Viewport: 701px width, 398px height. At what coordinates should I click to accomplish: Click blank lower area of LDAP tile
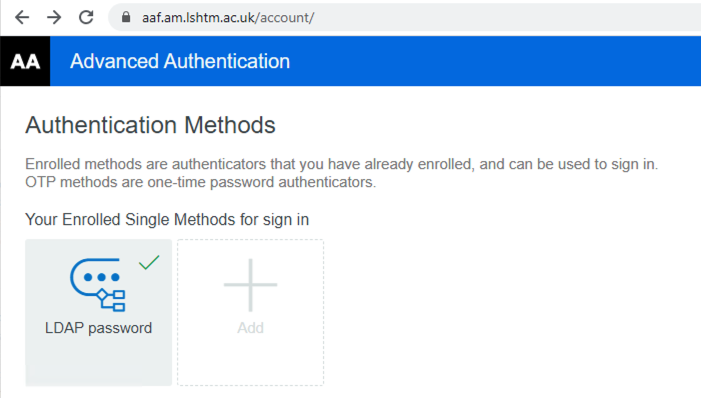coord(98,361)
